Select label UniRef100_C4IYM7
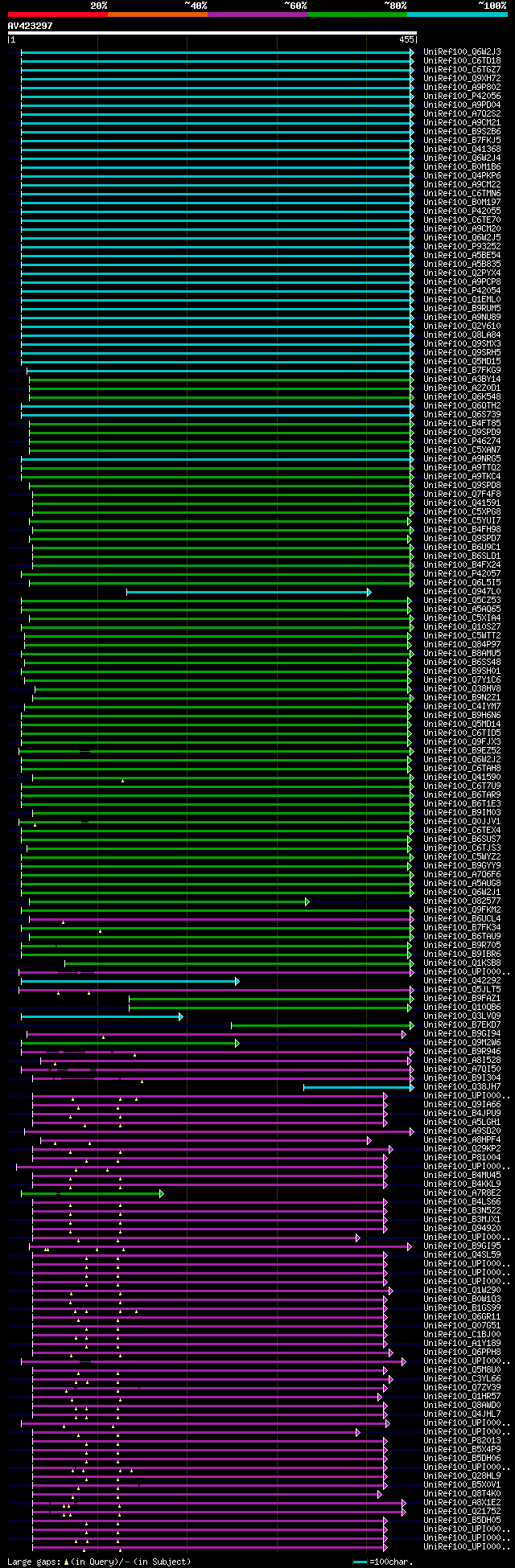 [x=462, y=707]
